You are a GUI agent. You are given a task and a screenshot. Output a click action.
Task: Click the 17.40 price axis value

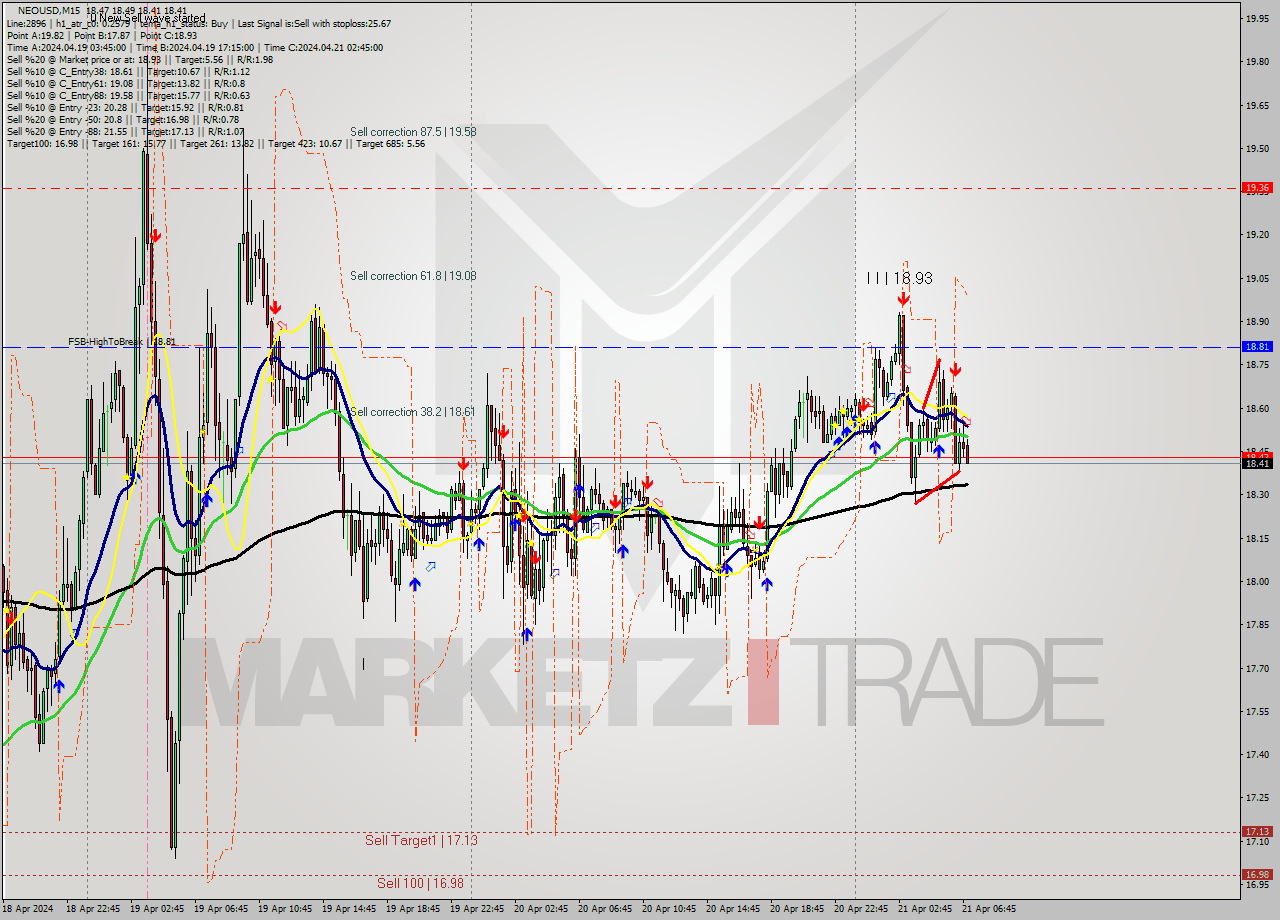[x=1256, y=754]
